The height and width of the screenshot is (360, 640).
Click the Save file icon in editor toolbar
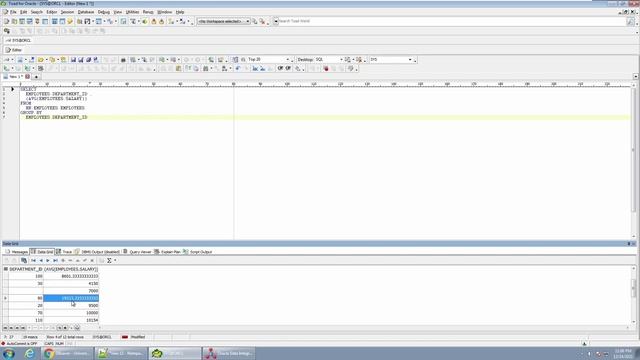coord(73,60)
